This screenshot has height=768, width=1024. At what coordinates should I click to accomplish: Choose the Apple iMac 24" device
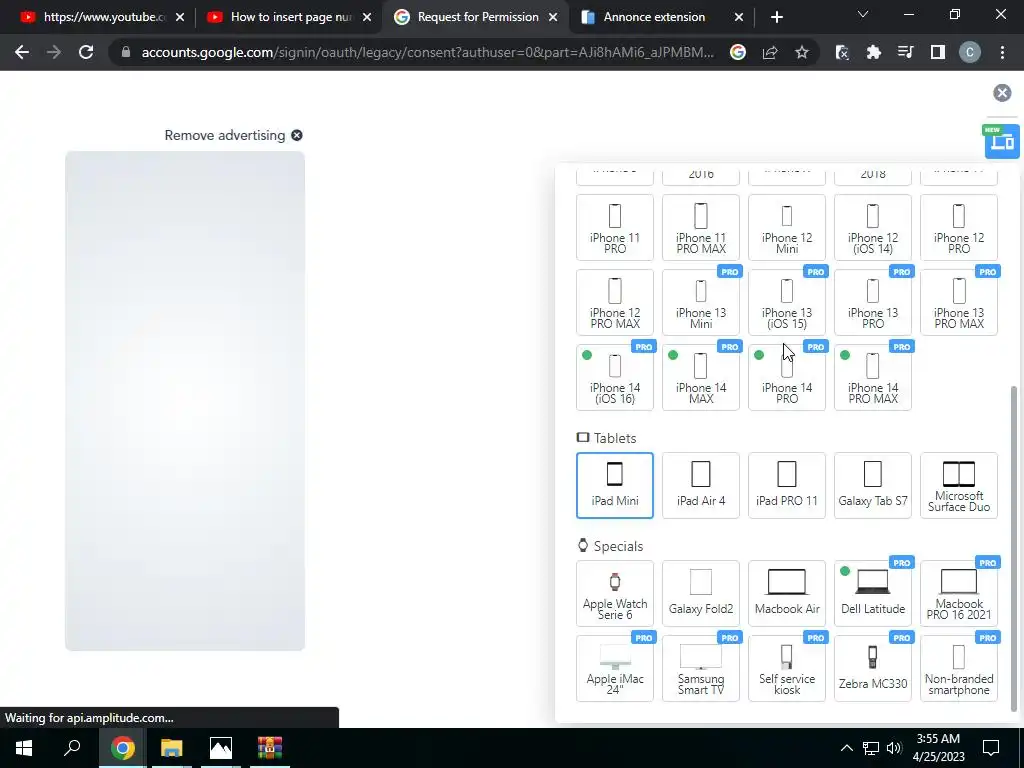pyautogui.click(x=615, y=668)
